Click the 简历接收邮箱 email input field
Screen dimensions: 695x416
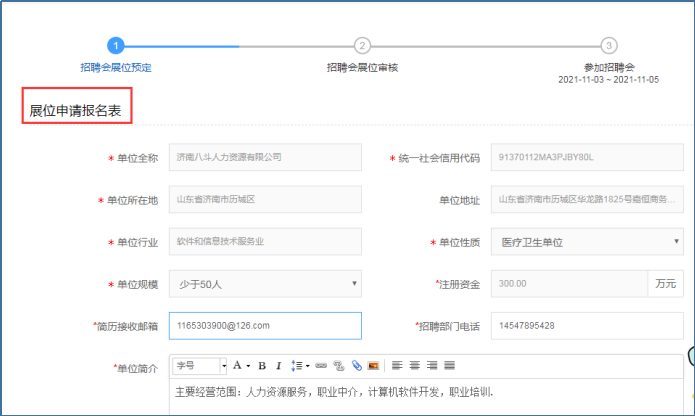pyautogui.click(x=265, y=326)
